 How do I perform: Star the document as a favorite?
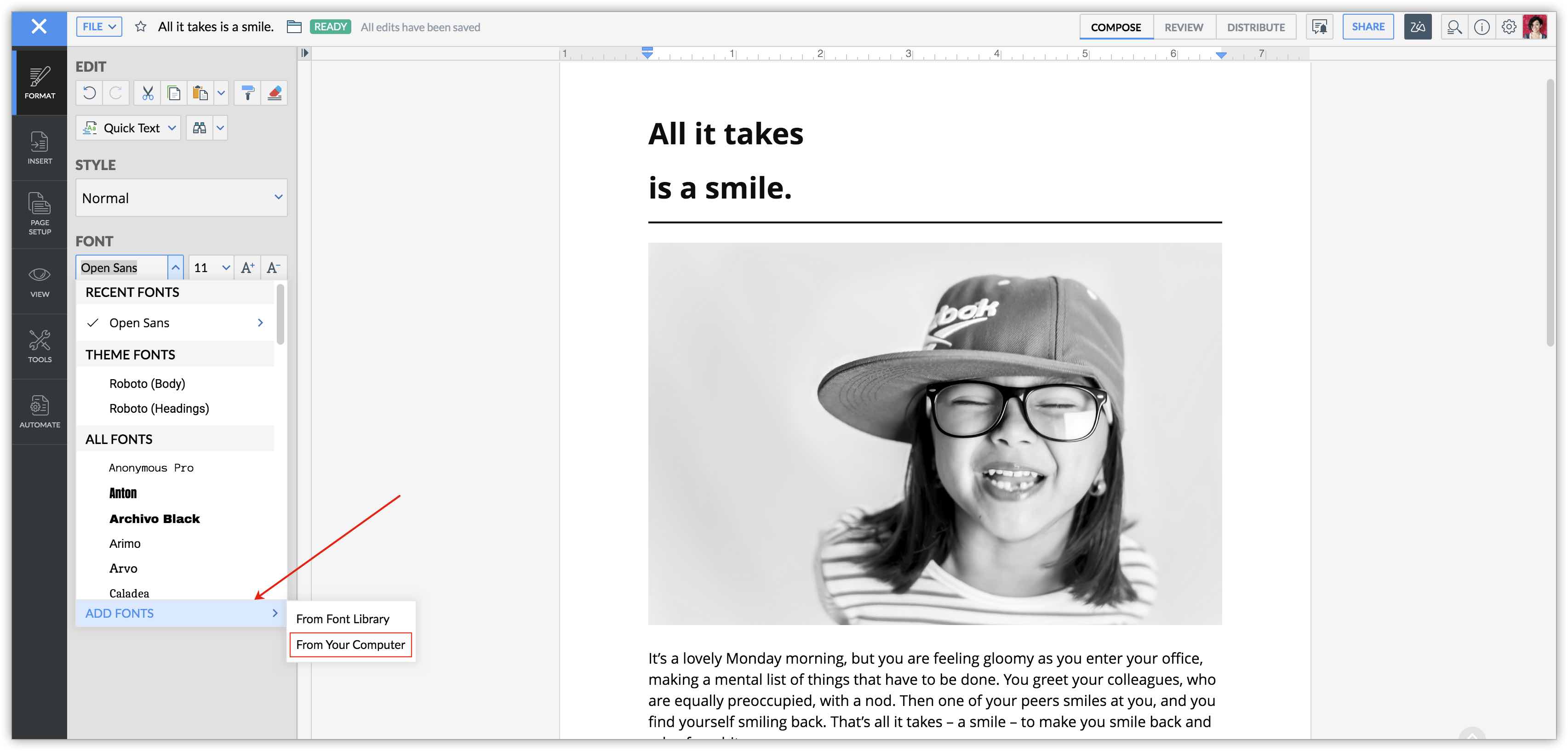pos(141,26)
